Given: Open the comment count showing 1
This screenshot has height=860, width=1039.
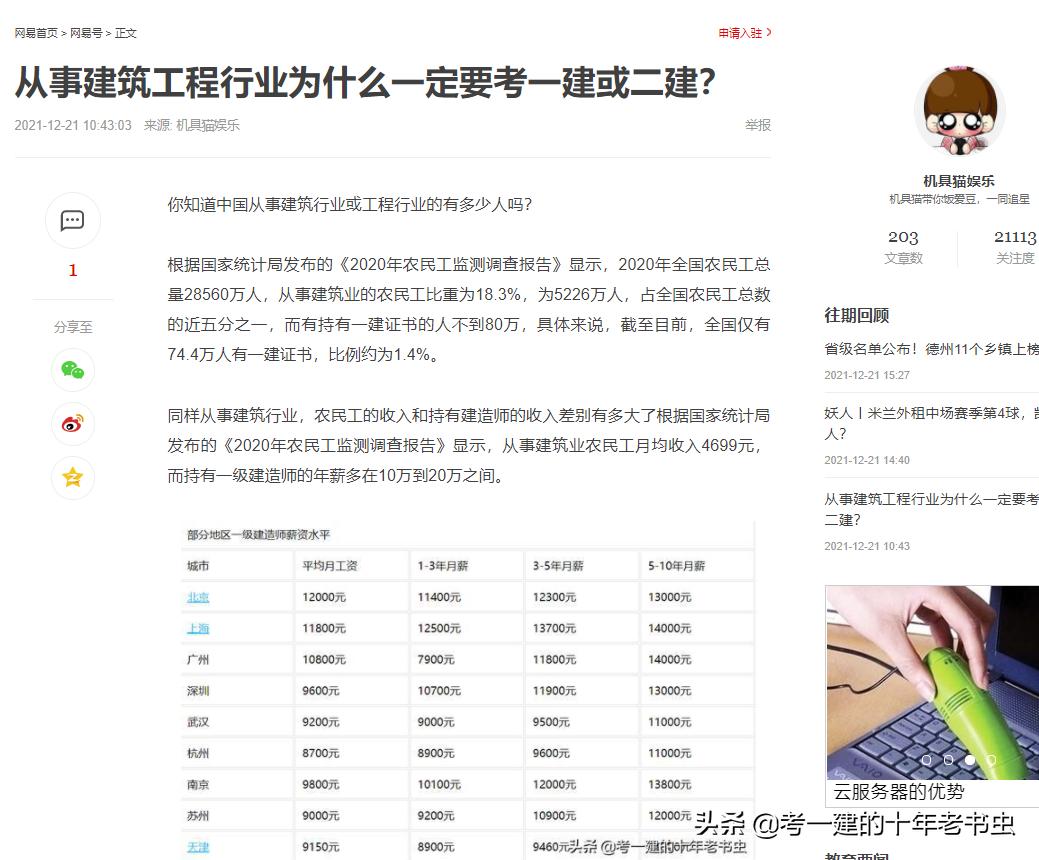Looking at the screenshot, I should [72, 269].
